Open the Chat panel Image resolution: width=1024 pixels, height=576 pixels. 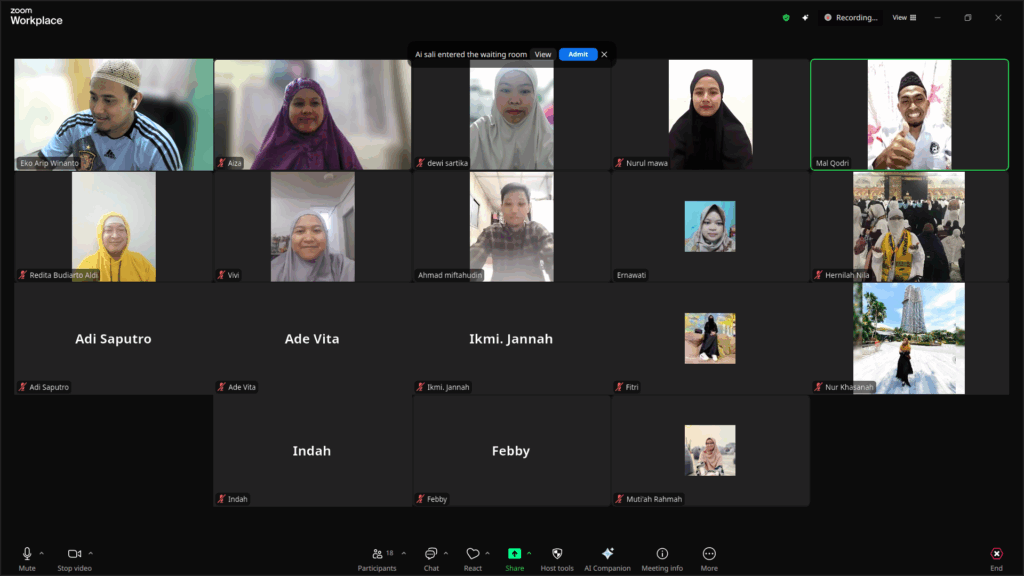pos(431,554)
